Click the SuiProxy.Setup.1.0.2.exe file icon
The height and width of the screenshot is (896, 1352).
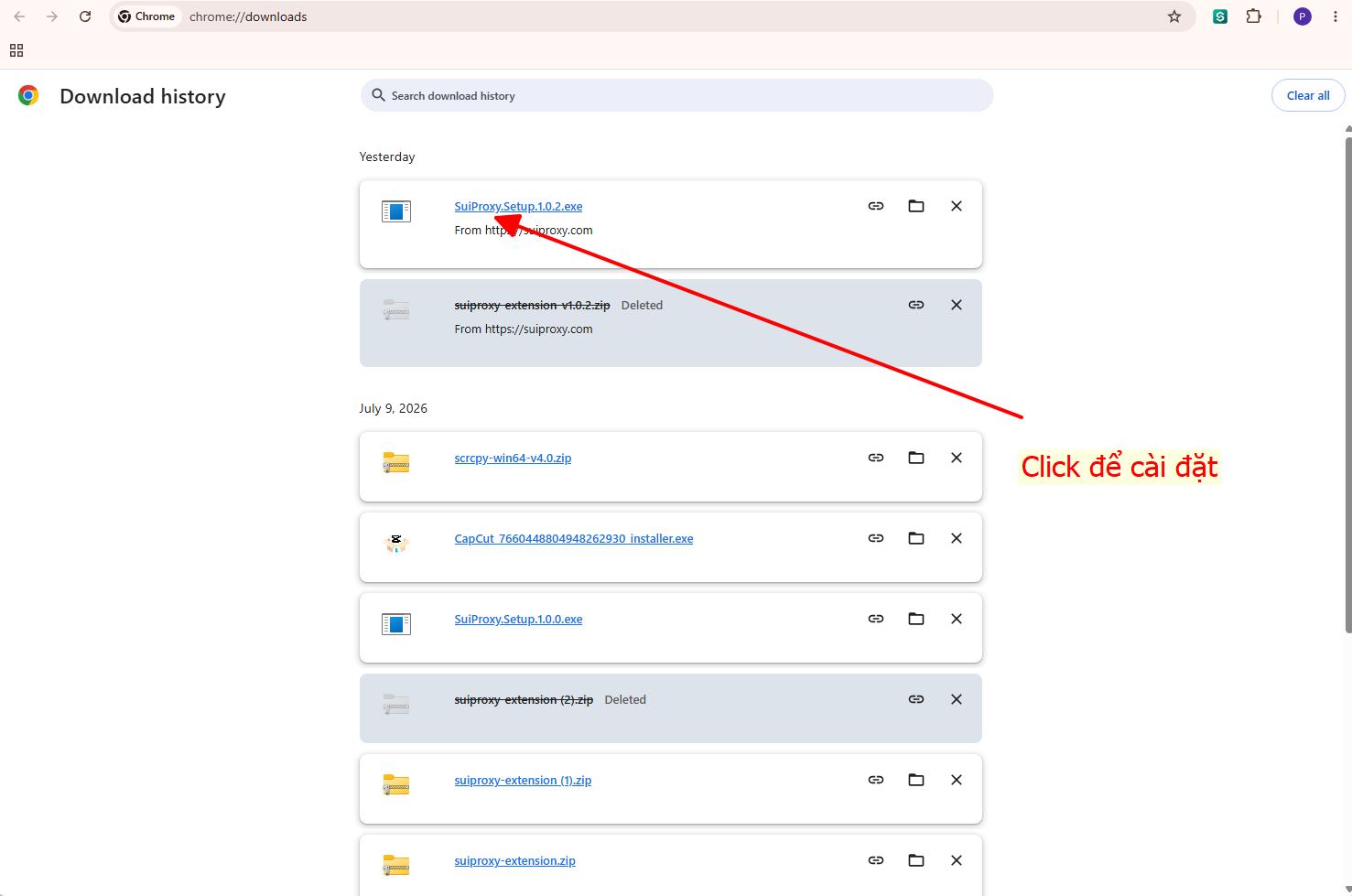(x=396, y=211)
